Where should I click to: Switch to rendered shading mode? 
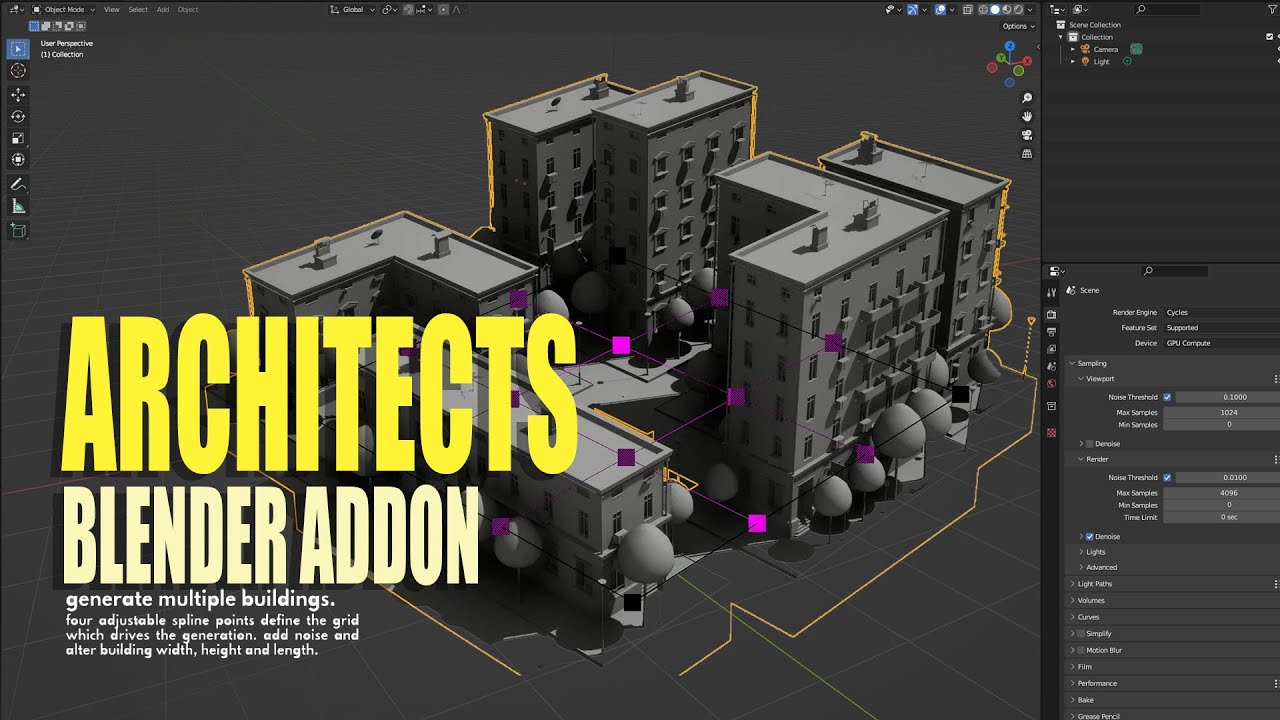[x=1018, y=10]
